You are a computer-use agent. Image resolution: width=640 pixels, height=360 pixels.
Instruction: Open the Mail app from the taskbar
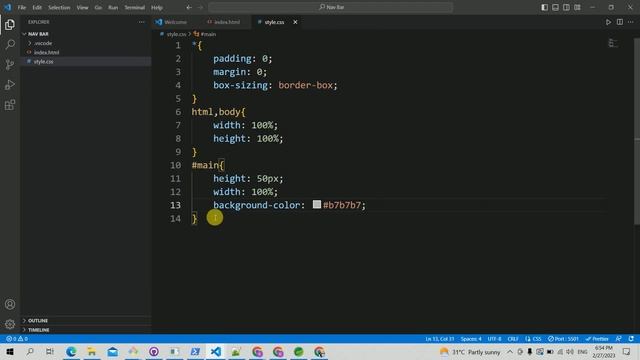coord(113,351)
